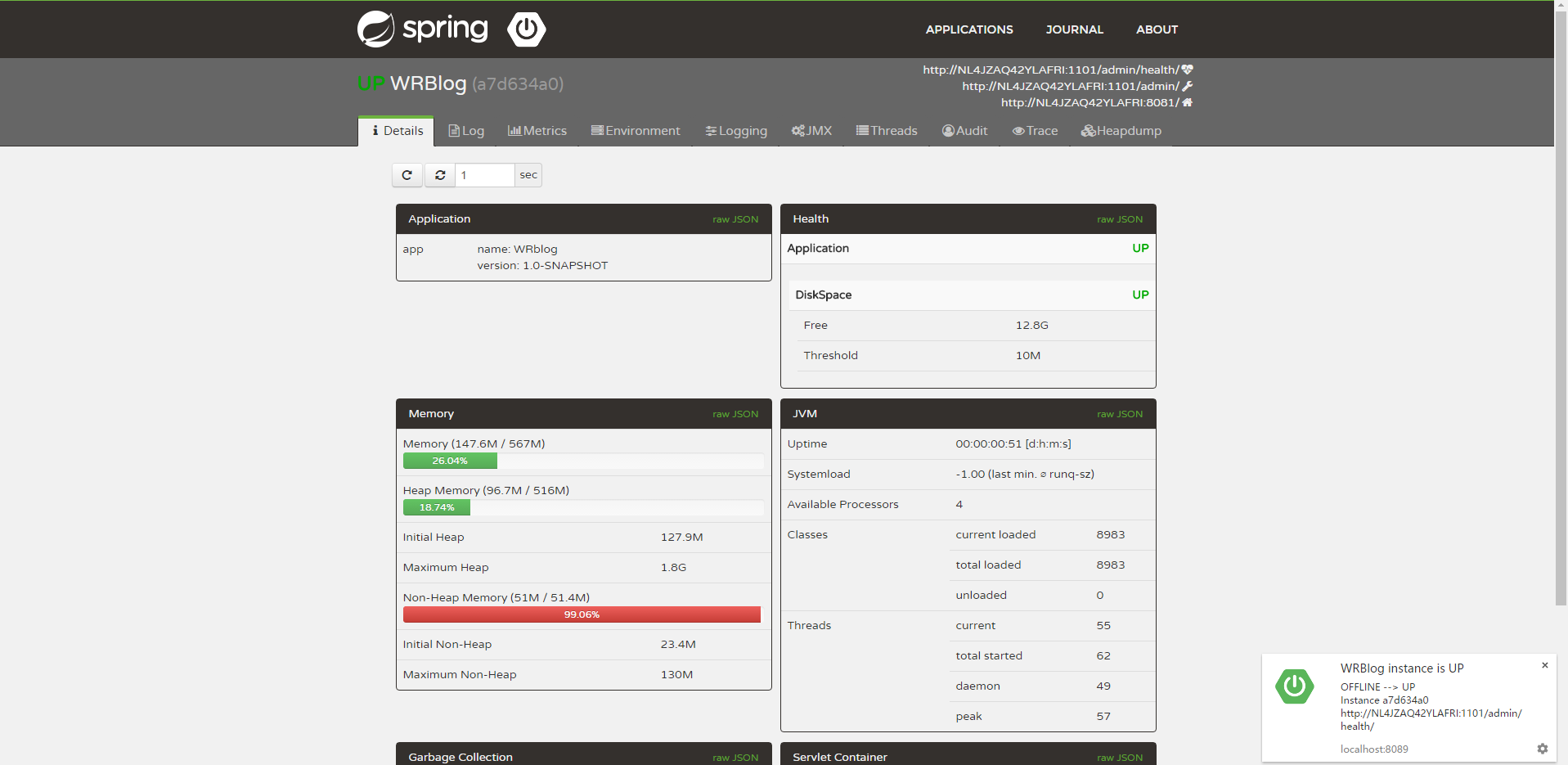Screen dimensions: 1568x765
Task: Select the Details tab
Action: (x=397, y=131)
